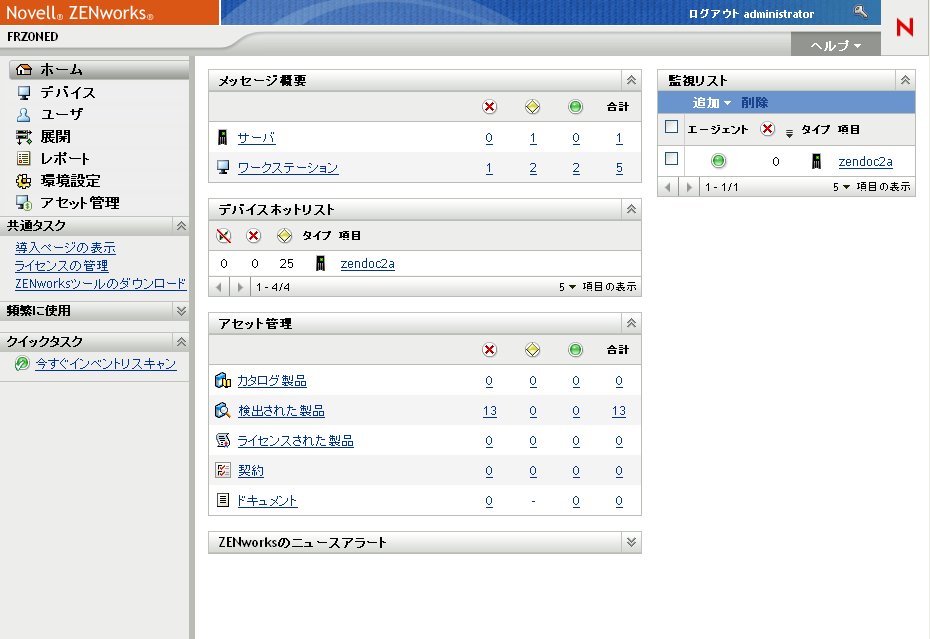Image resolution: width=930 pixels, height=639 pixels.
Task: Click the wrench icon beside administrator
Action: tap(861, 11)
